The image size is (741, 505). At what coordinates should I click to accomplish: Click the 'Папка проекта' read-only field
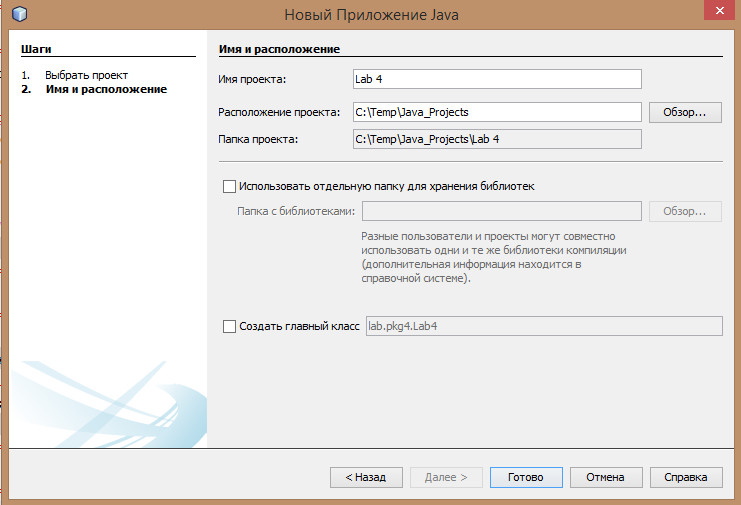[497, 139]
